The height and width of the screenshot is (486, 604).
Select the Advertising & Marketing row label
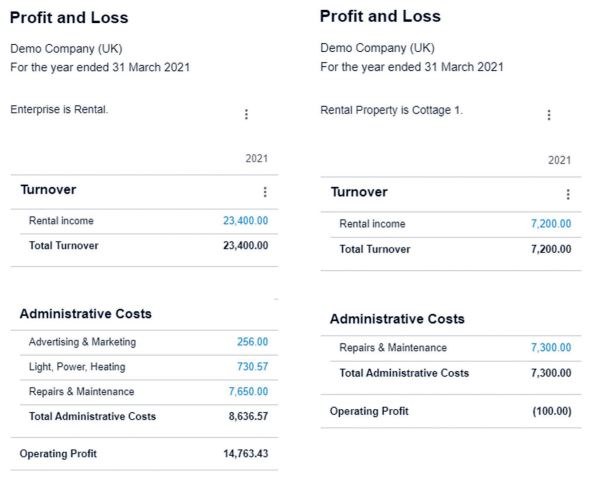point(82,342)
